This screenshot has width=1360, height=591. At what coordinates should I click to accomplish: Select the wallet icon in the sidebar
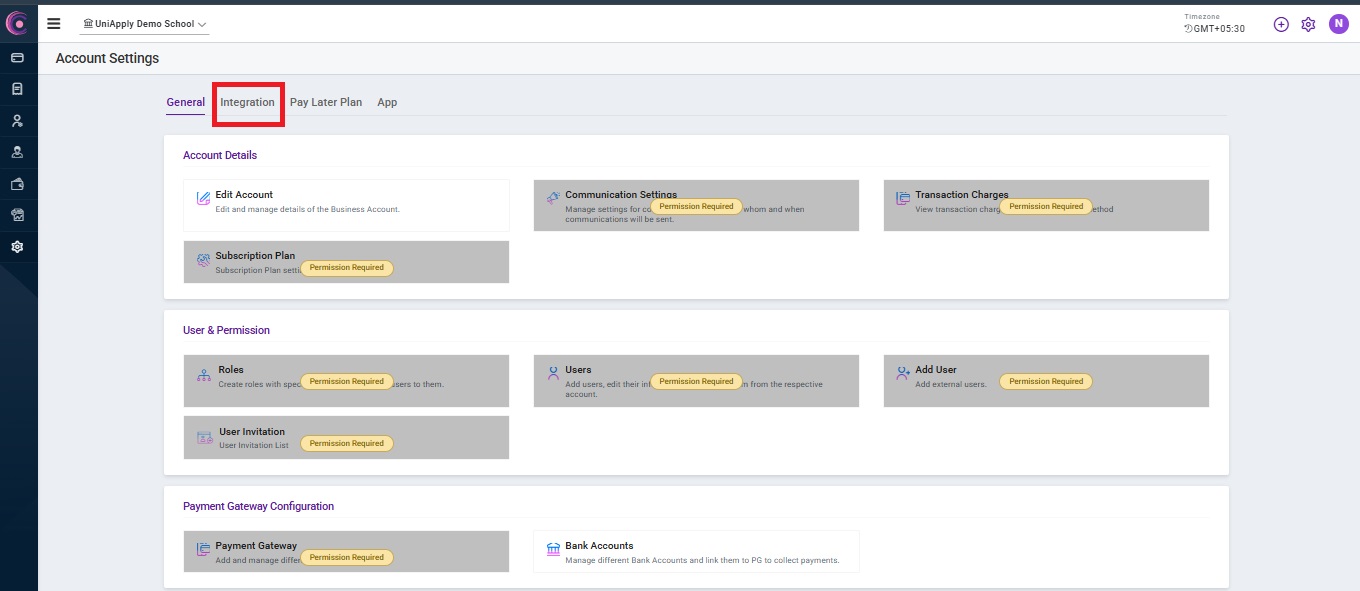17,184
